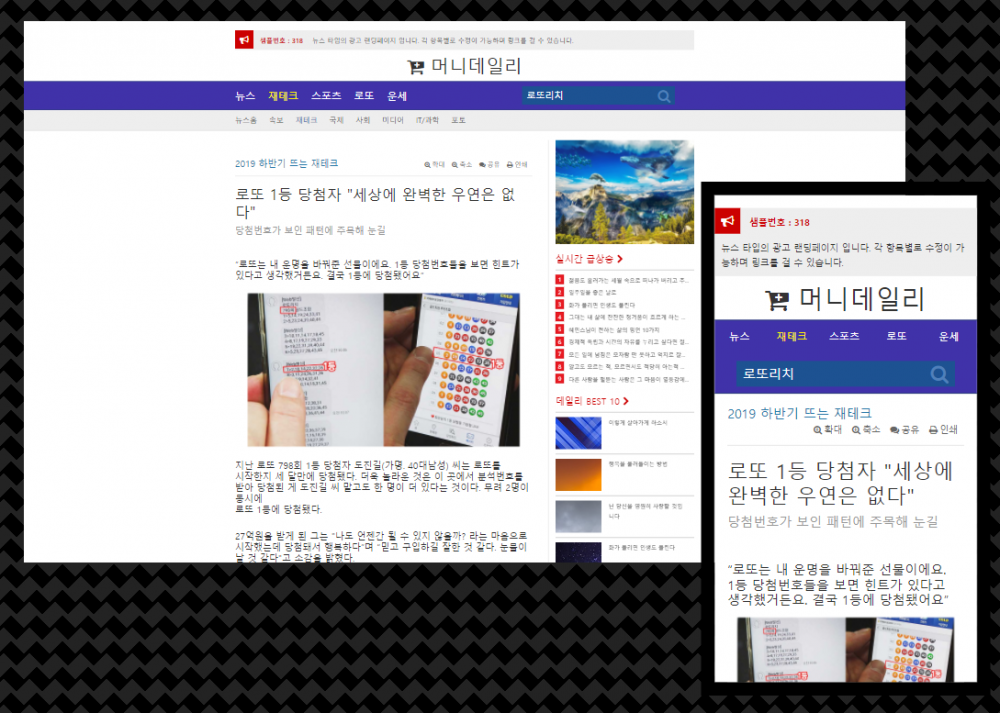Click inside the 로또리치 search input field
Screen dimensions: 1000x713
pyautogui.click(x=580, y=96)
